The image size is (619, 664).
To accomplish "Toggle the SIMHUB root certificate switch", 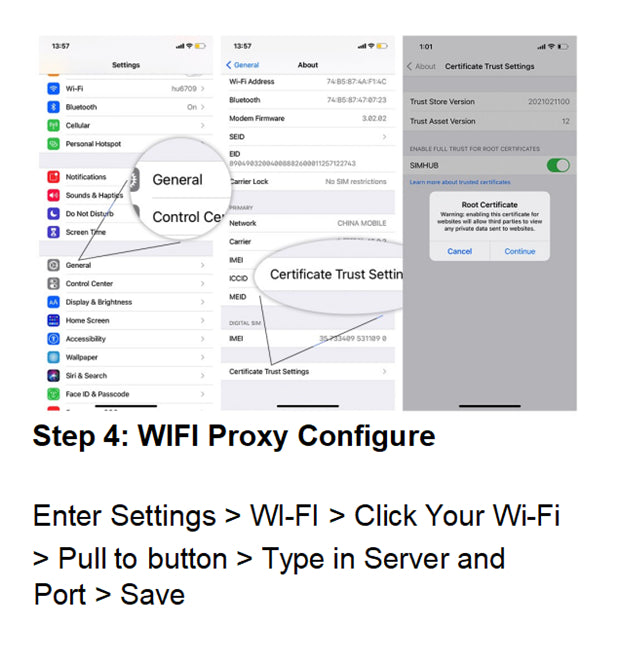I will coord(558,166).
